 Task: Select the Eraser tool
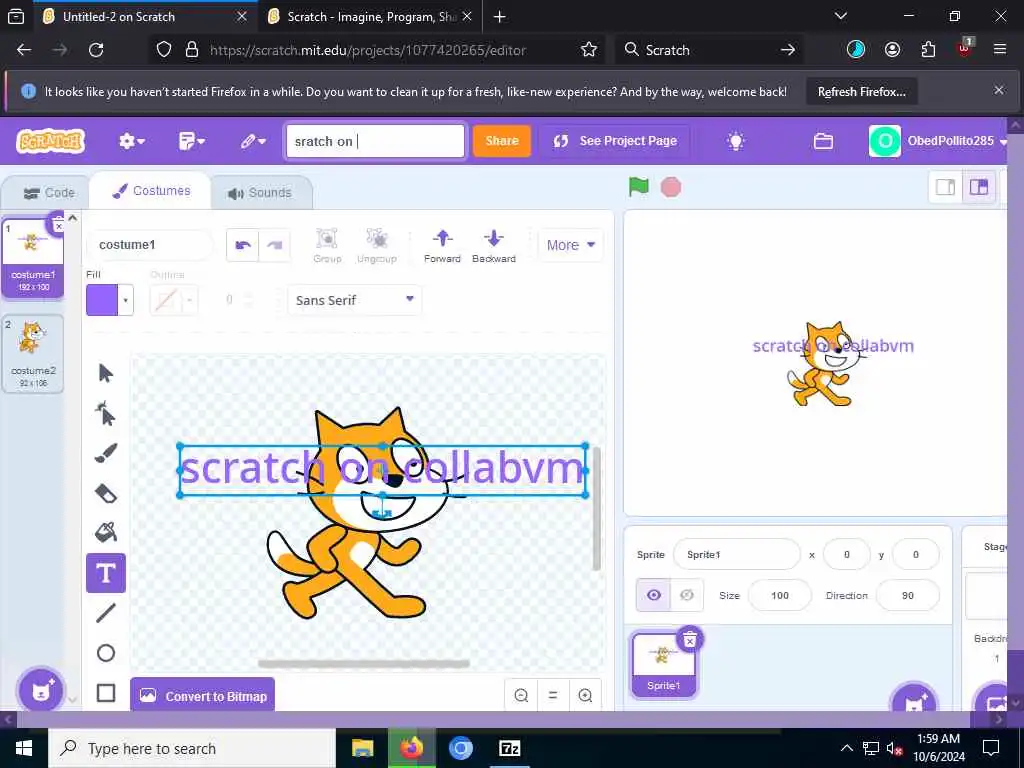(x=105, y=493)
